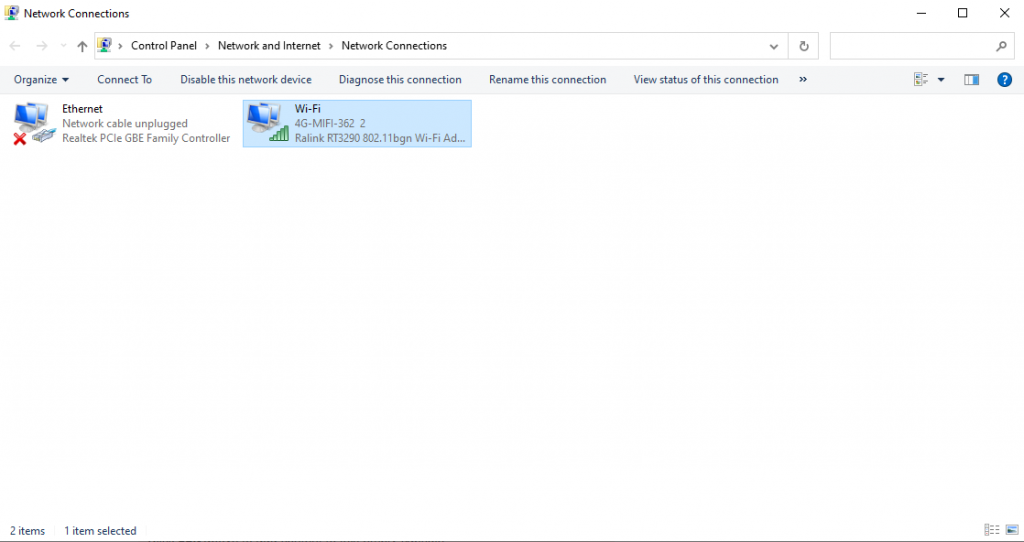Click '2 items' in status bar
This screenshot has width=1024, height=542.
click(27, 530)
